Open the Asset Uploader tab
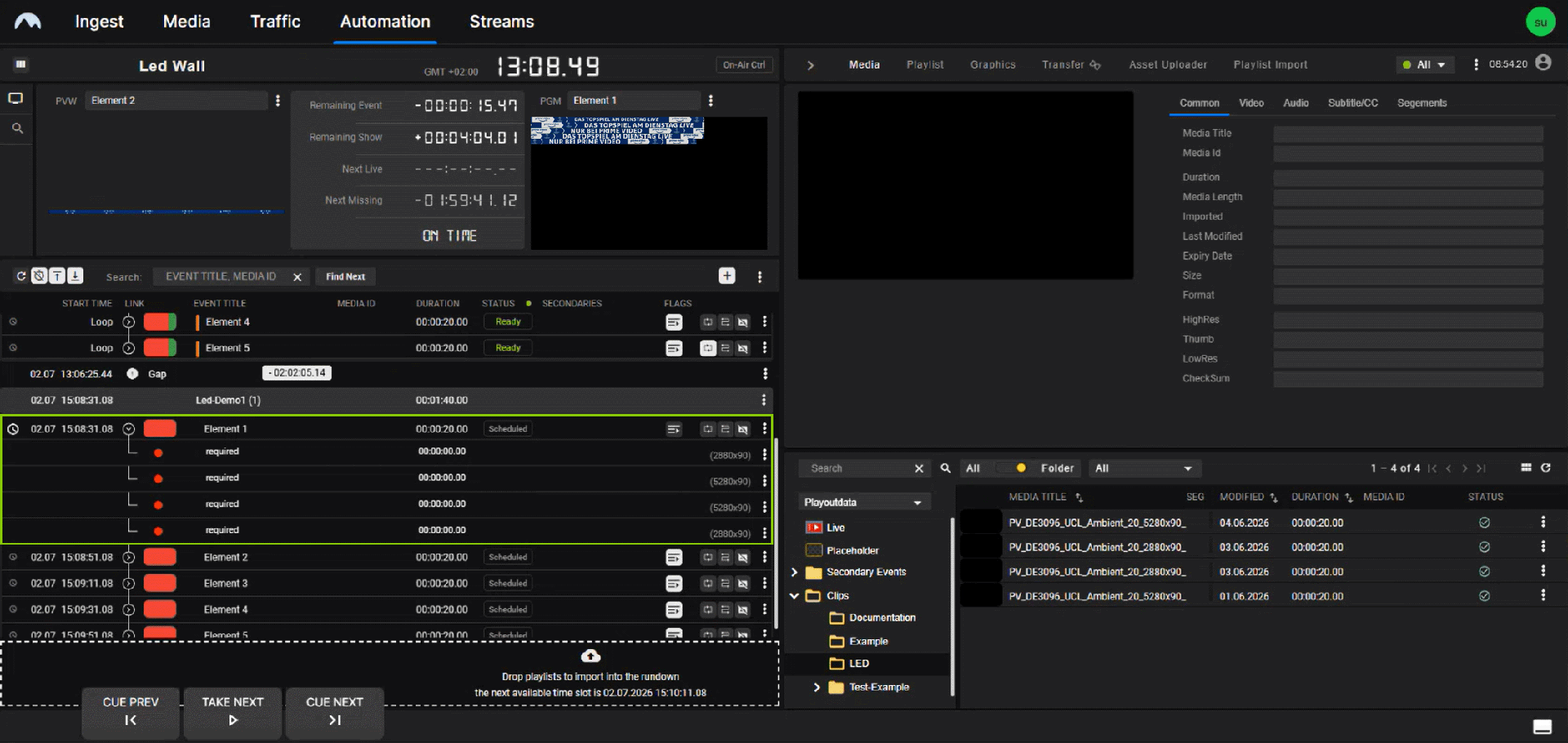This screenshot has height=743, width=1568. [1168, 65]
